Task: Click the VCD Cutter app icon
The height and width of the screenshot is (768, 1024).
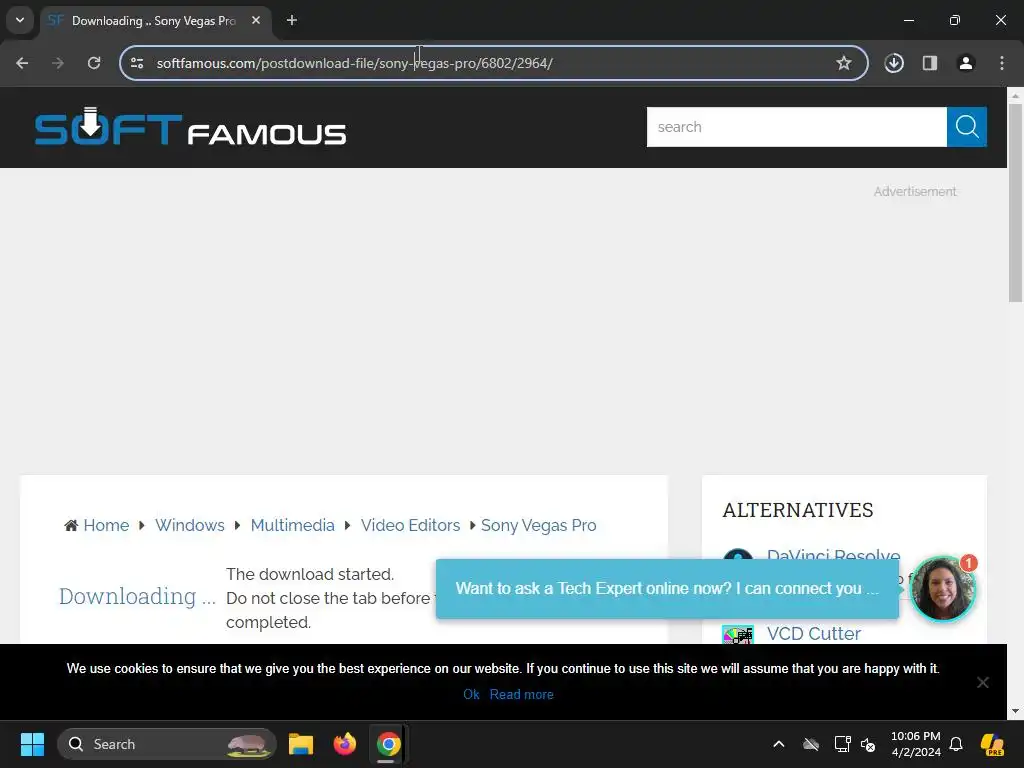Action: (x=738, y=634)
